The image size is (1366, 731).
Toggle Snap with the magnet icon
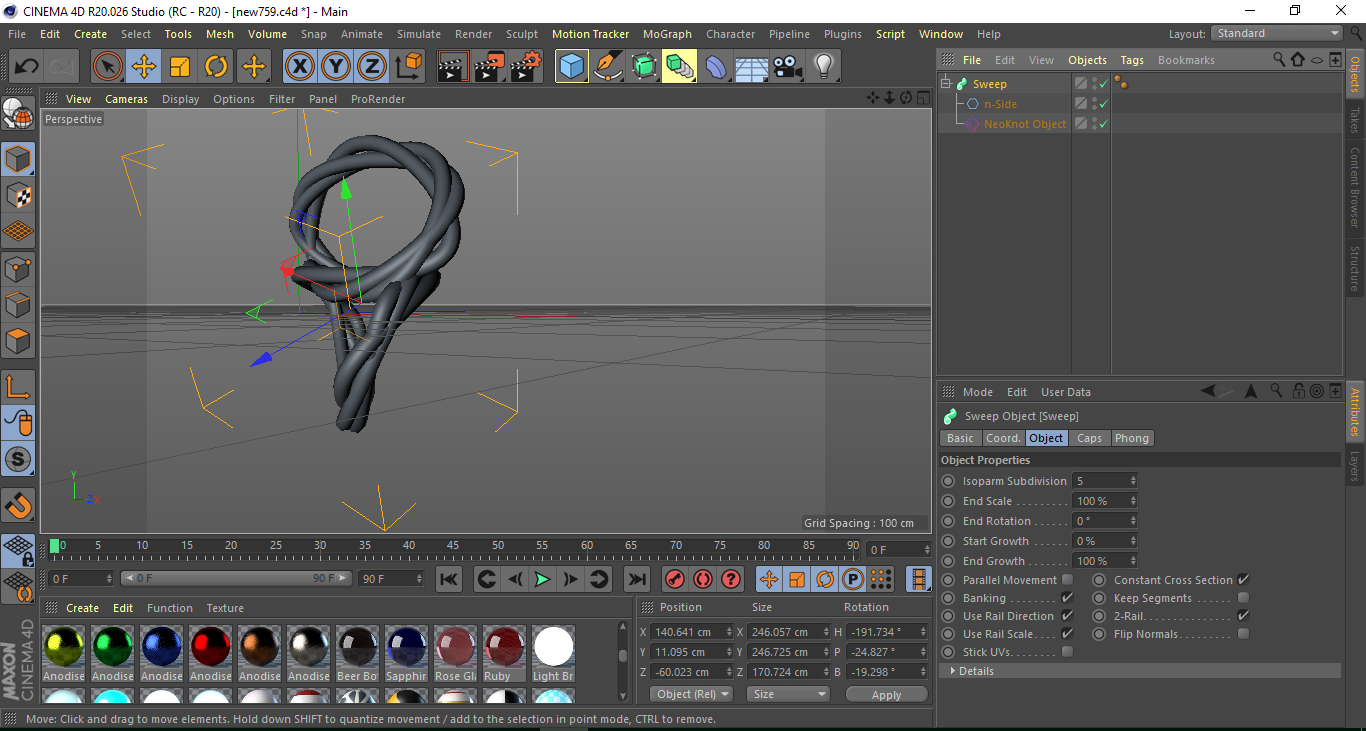coord(18,505)
